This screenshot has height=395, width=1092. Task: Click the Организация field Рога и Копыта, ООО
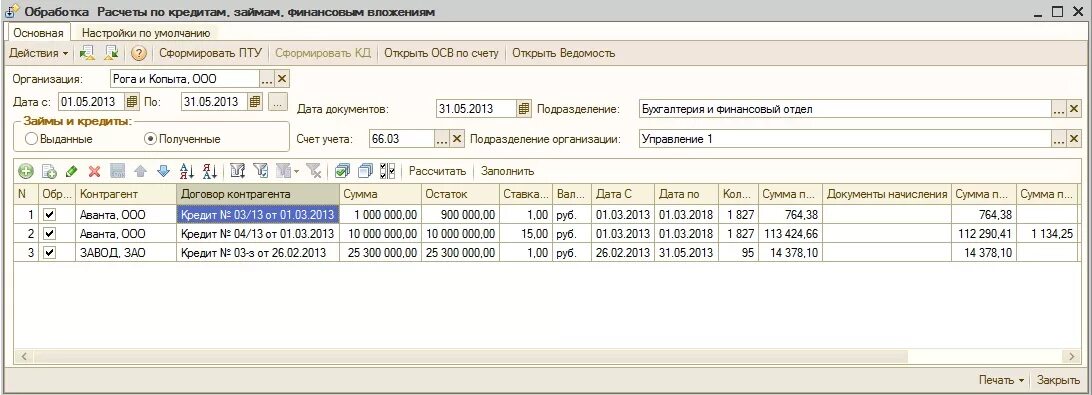click(185, 79)
